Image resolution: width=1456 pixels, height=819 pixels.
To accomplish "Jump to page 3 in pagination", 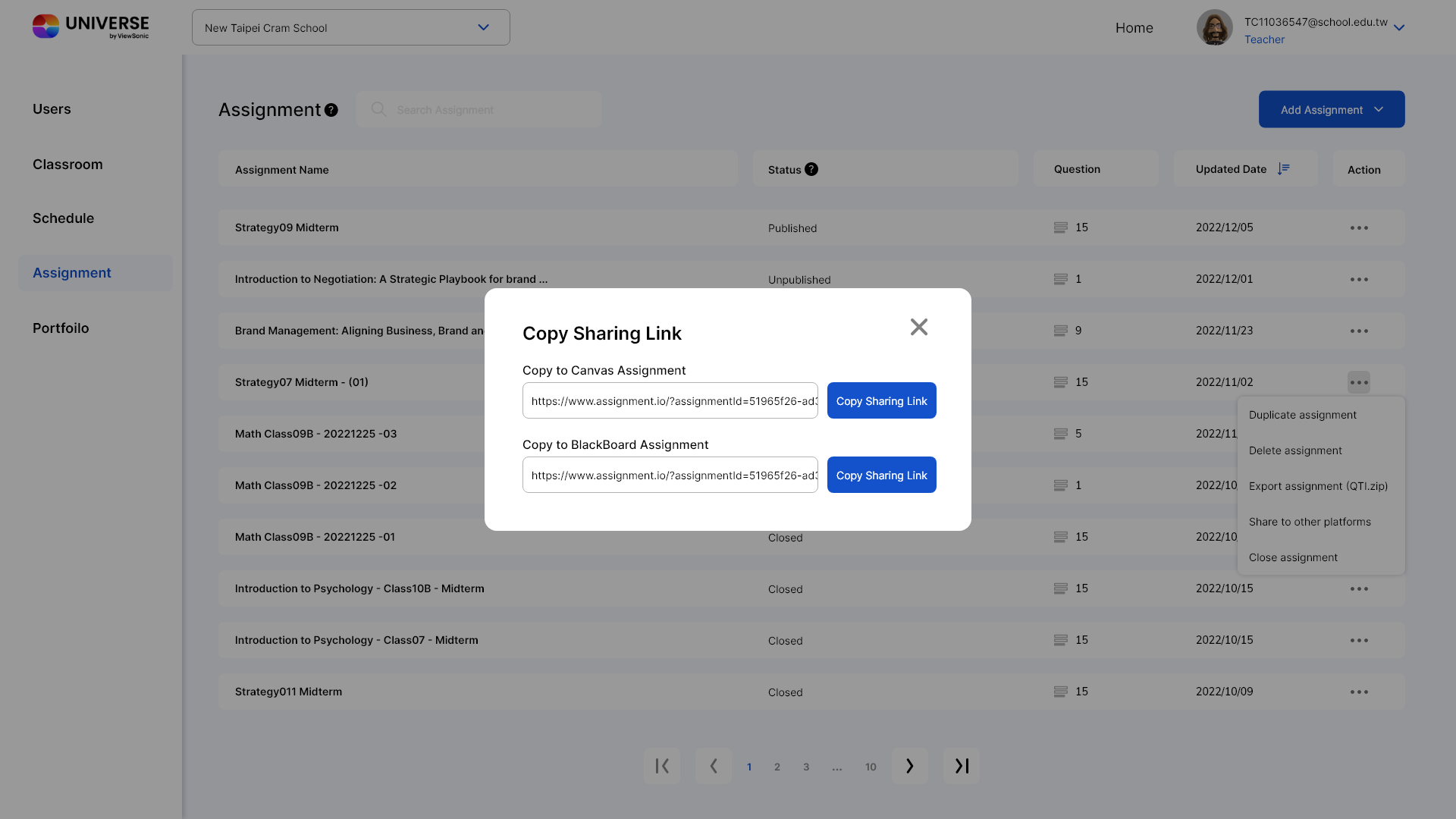I will click(x=806, y=767).
